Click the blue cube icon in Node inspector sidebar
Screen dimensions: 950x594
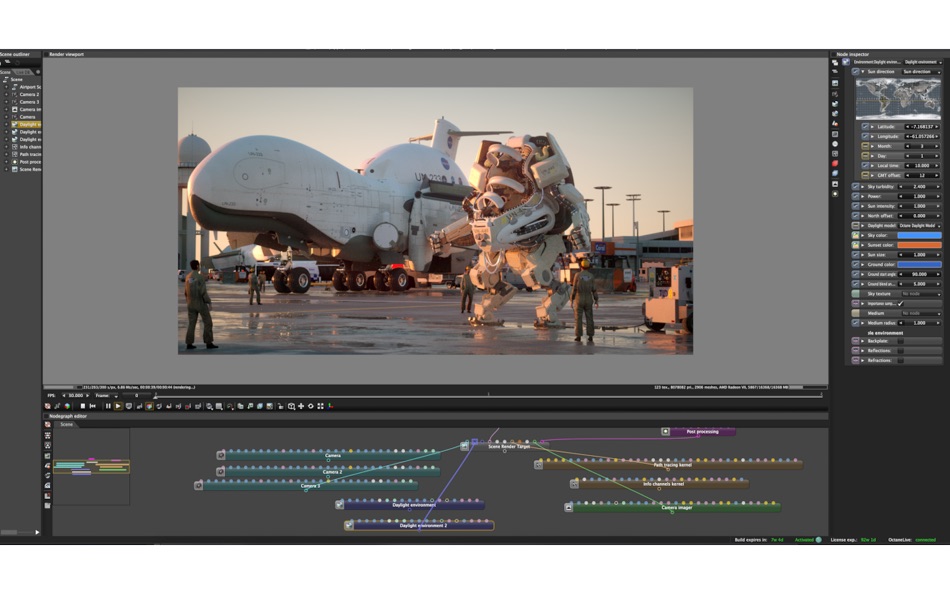835,173
